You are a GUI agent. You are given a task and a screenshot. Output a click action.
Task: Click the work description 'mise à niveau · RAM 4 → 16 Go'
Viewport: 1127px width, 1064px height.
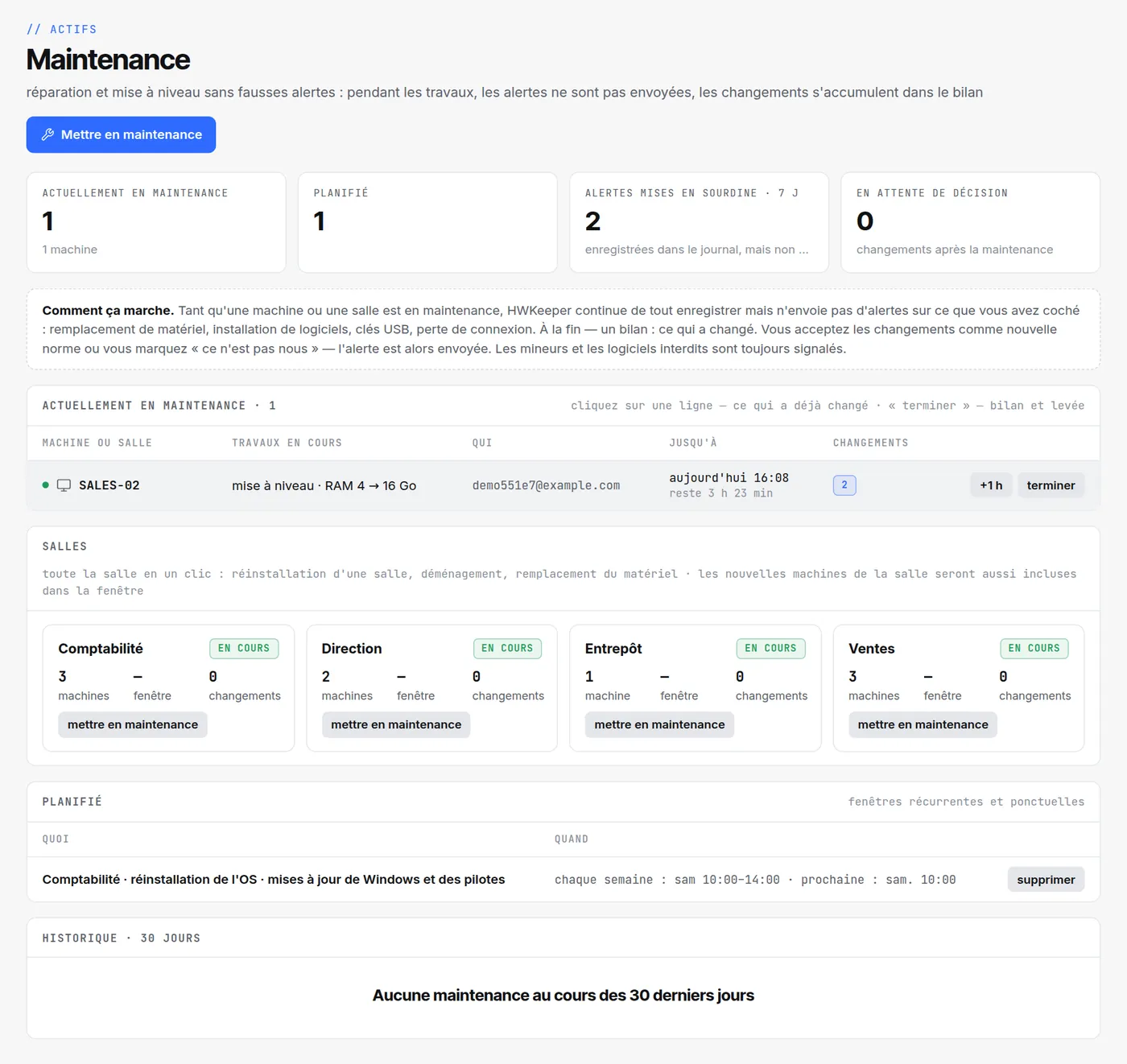click(324, 485)
